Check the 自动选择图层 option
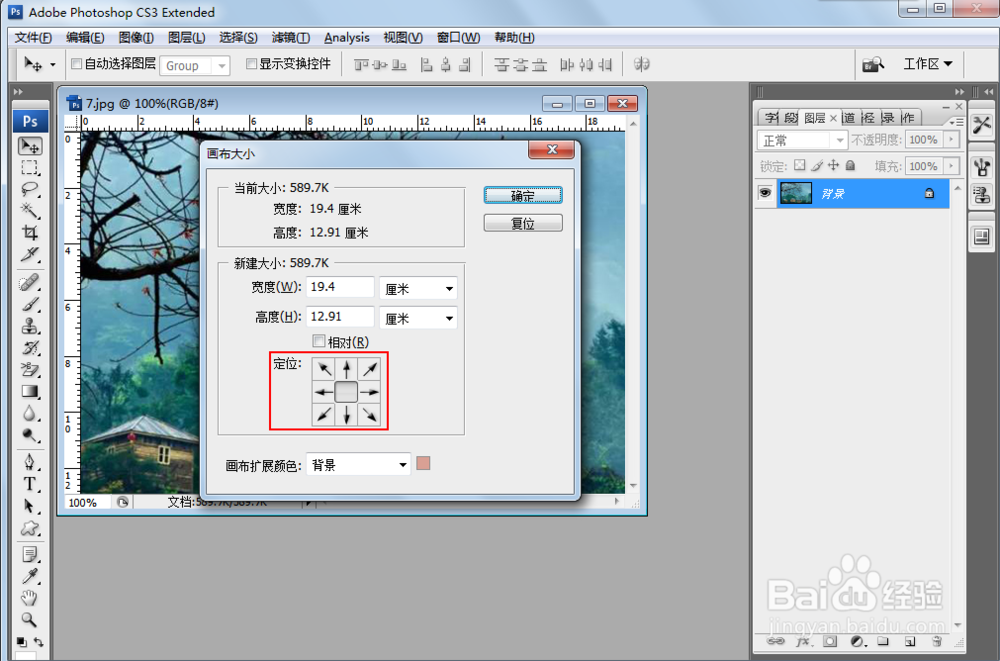The image size is (1000, 661). coord(76,64)
